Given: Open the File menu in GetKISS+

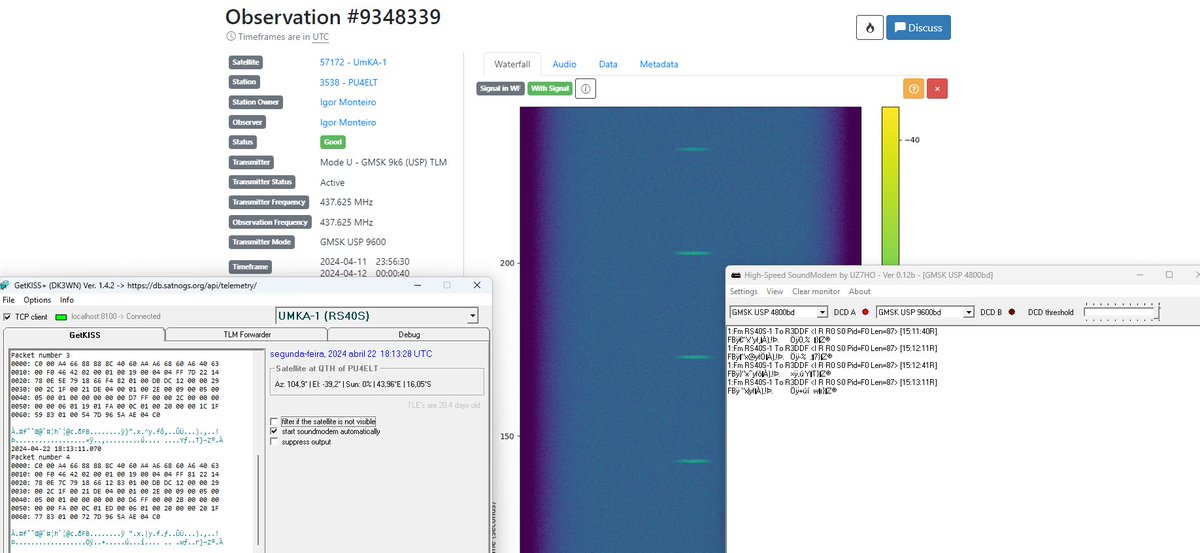Looking at the screenshot, I should point(9,300).
